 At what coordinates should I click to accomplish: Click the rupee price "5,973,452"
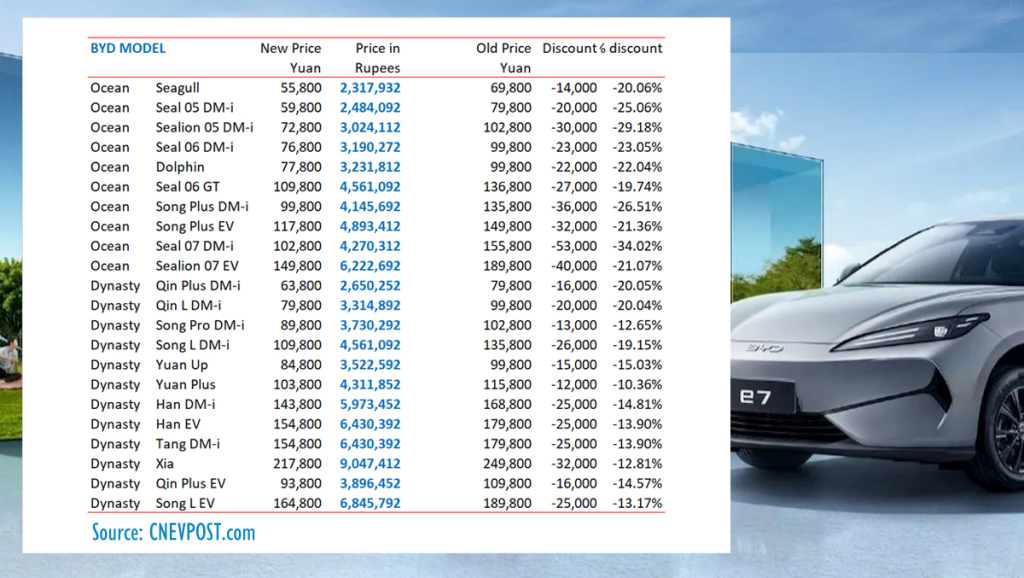[x=370, y=404]
